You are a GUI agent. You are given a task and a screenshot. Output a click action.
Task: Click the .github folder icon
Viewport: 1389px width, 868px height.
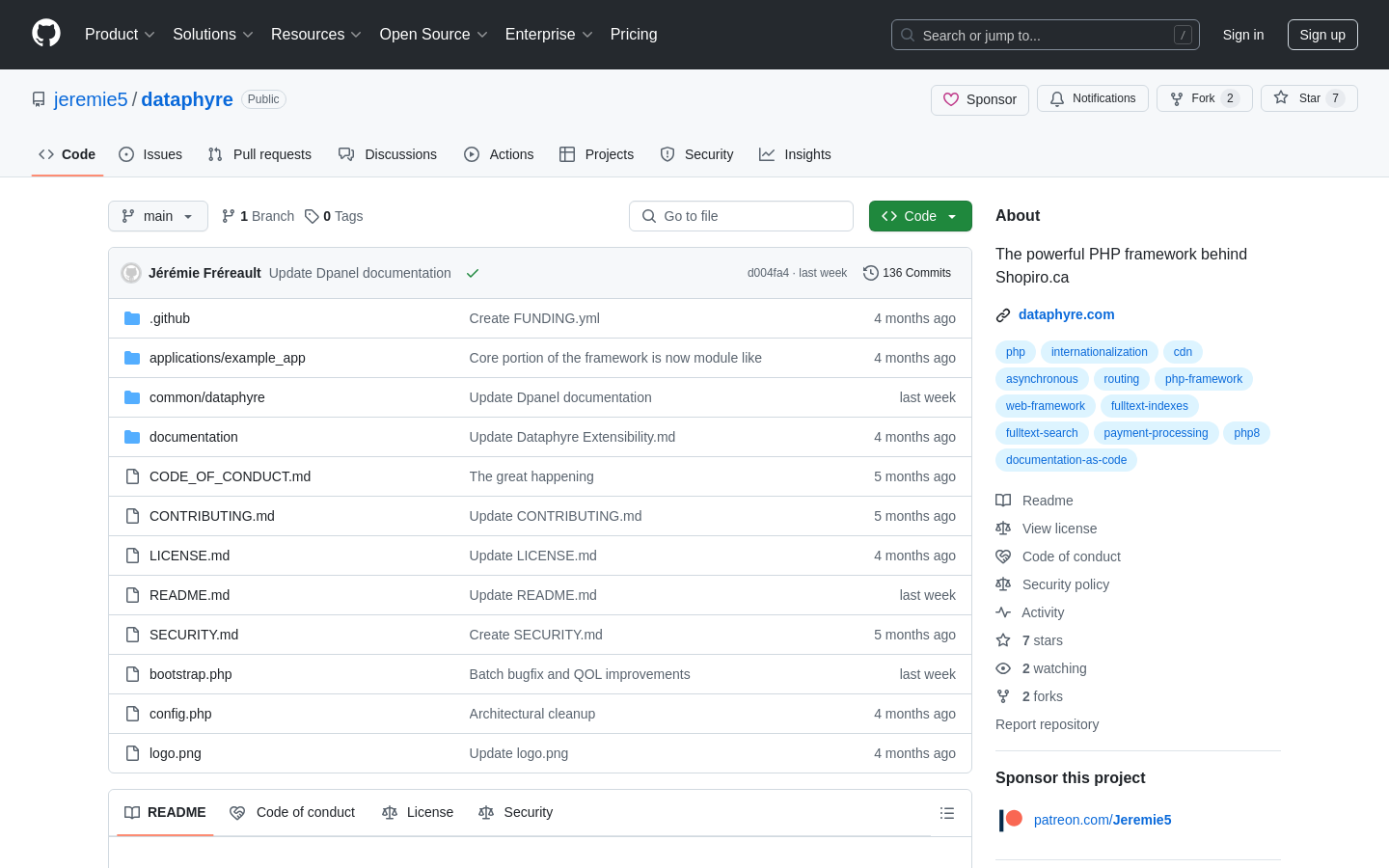click(x=132, y=318)
